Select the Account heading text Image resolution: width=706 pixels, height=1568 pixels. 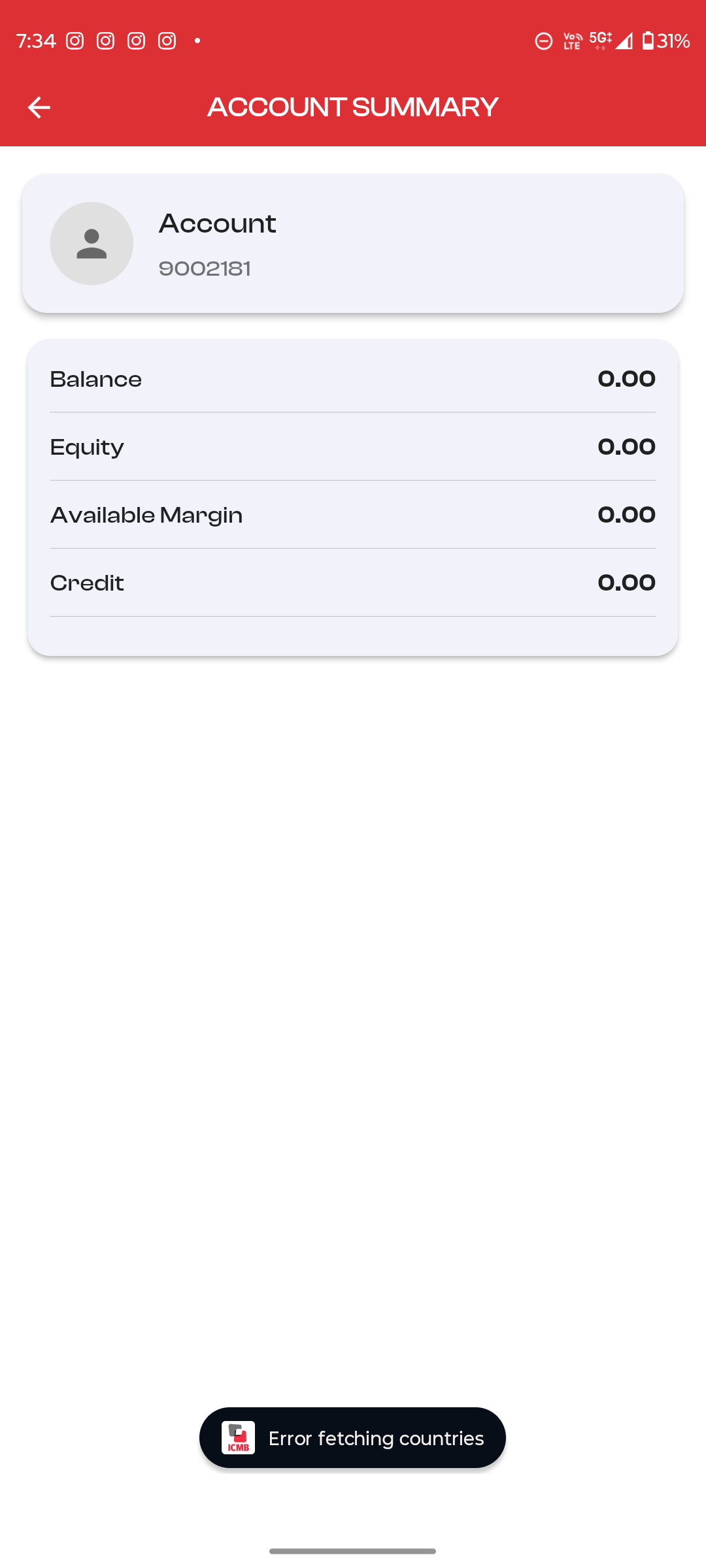(218, 224)
